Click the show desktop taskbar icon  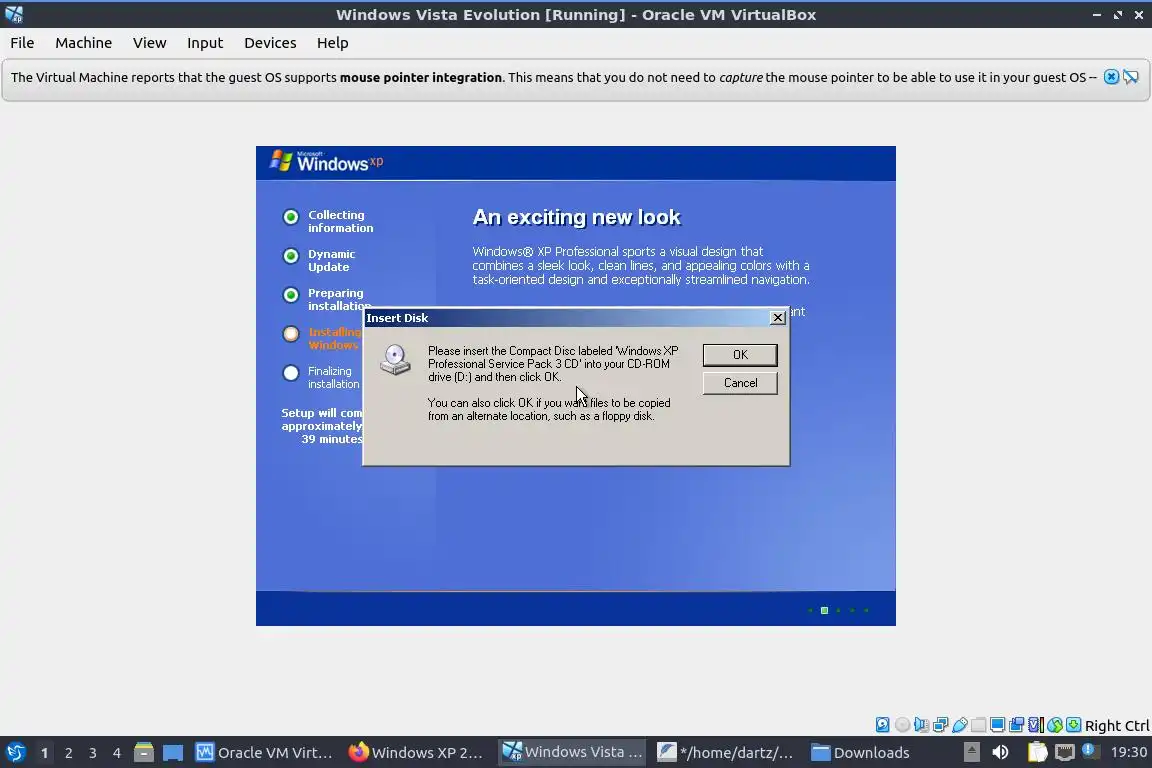[173, 753]
